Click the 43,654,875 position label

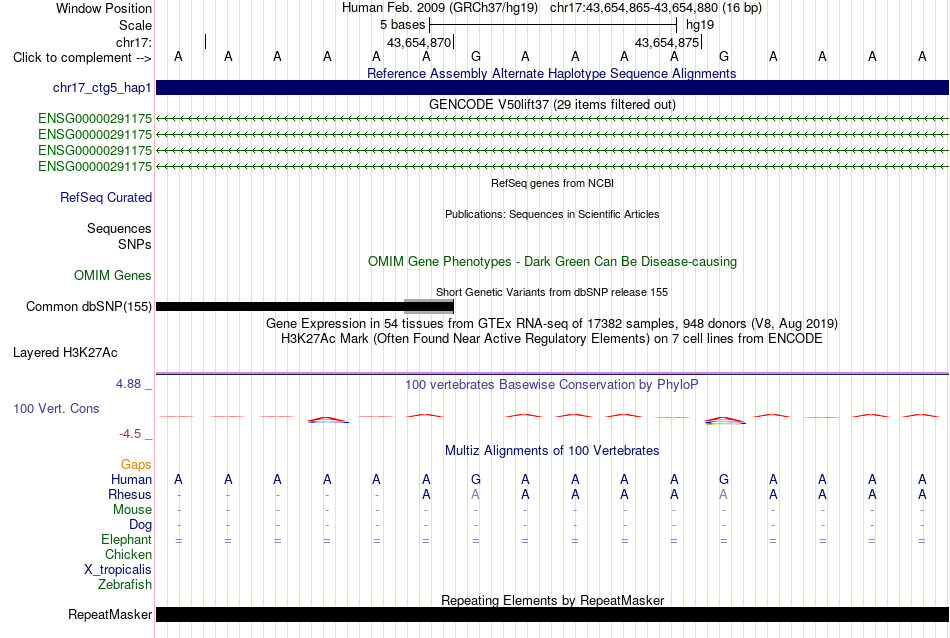[667, 42]
